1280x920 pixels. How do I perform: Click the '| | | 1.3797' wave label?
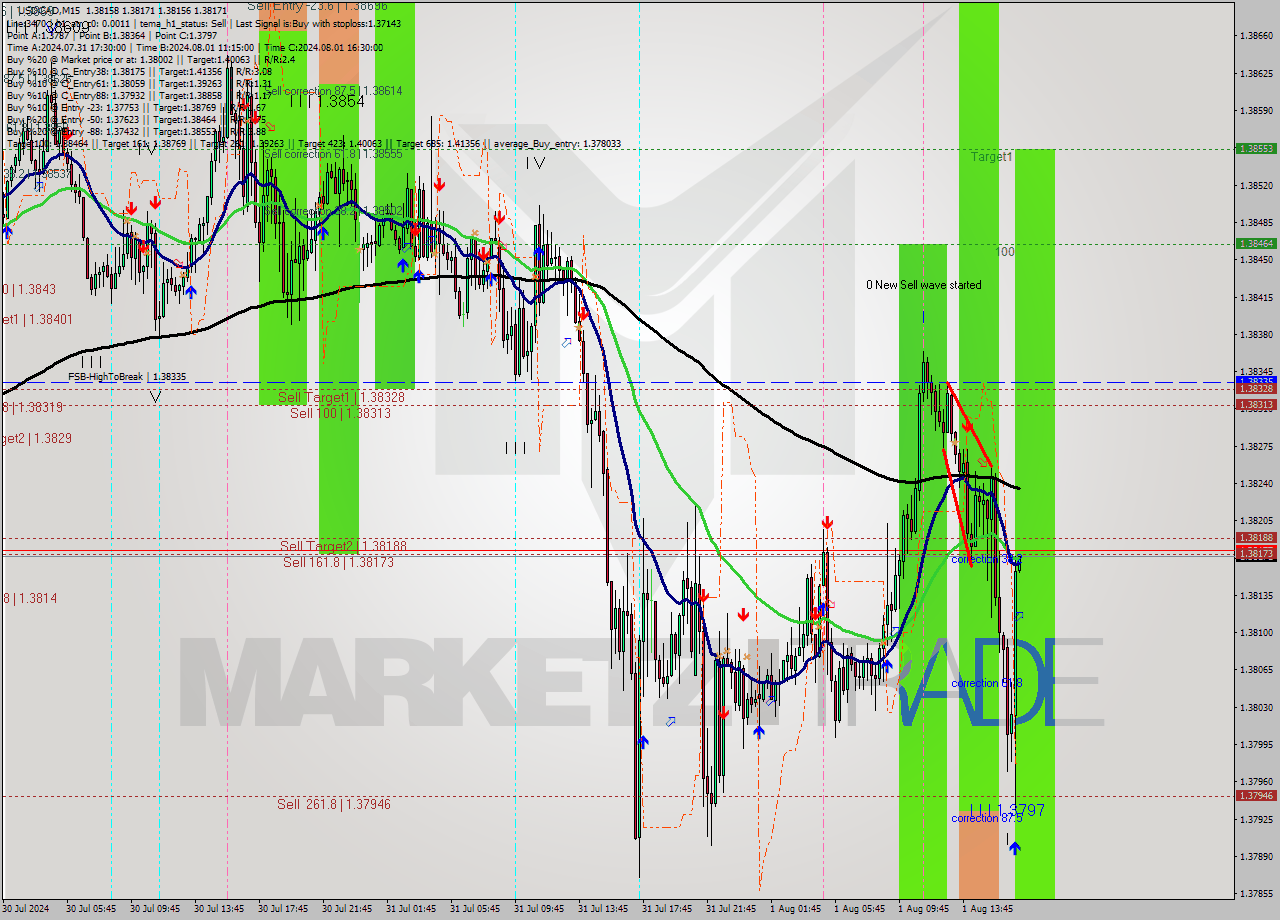(x=1007, y=809)
